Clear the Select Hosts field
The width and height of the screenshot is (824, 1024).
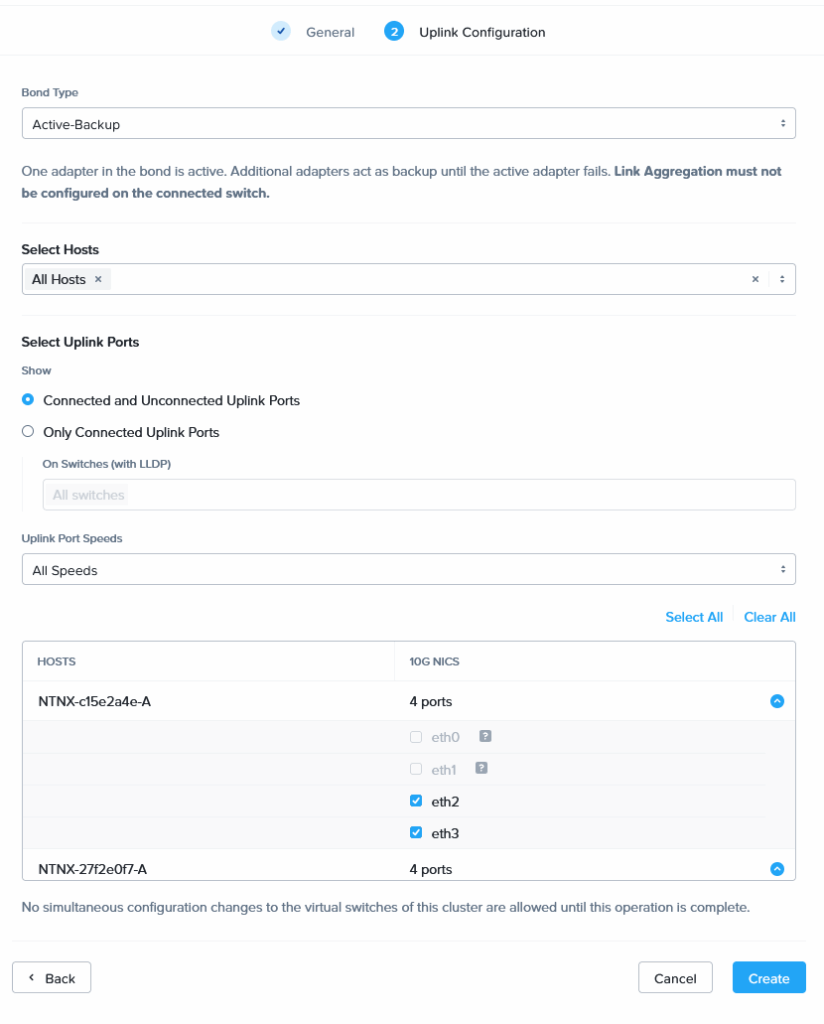(x=755, y=280)
